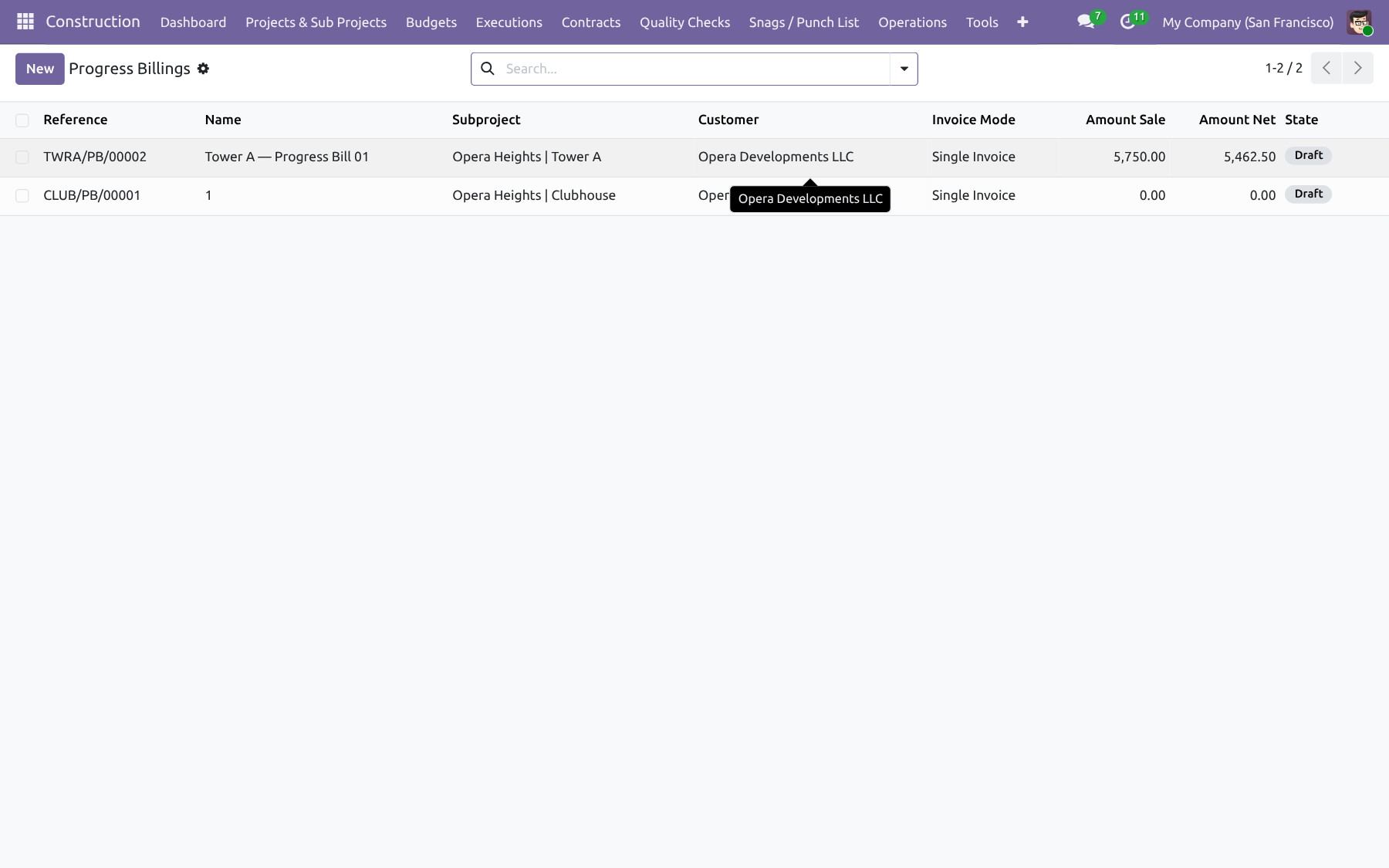
Task: Go to previous page arrow
Action: tap(1326, 68)
